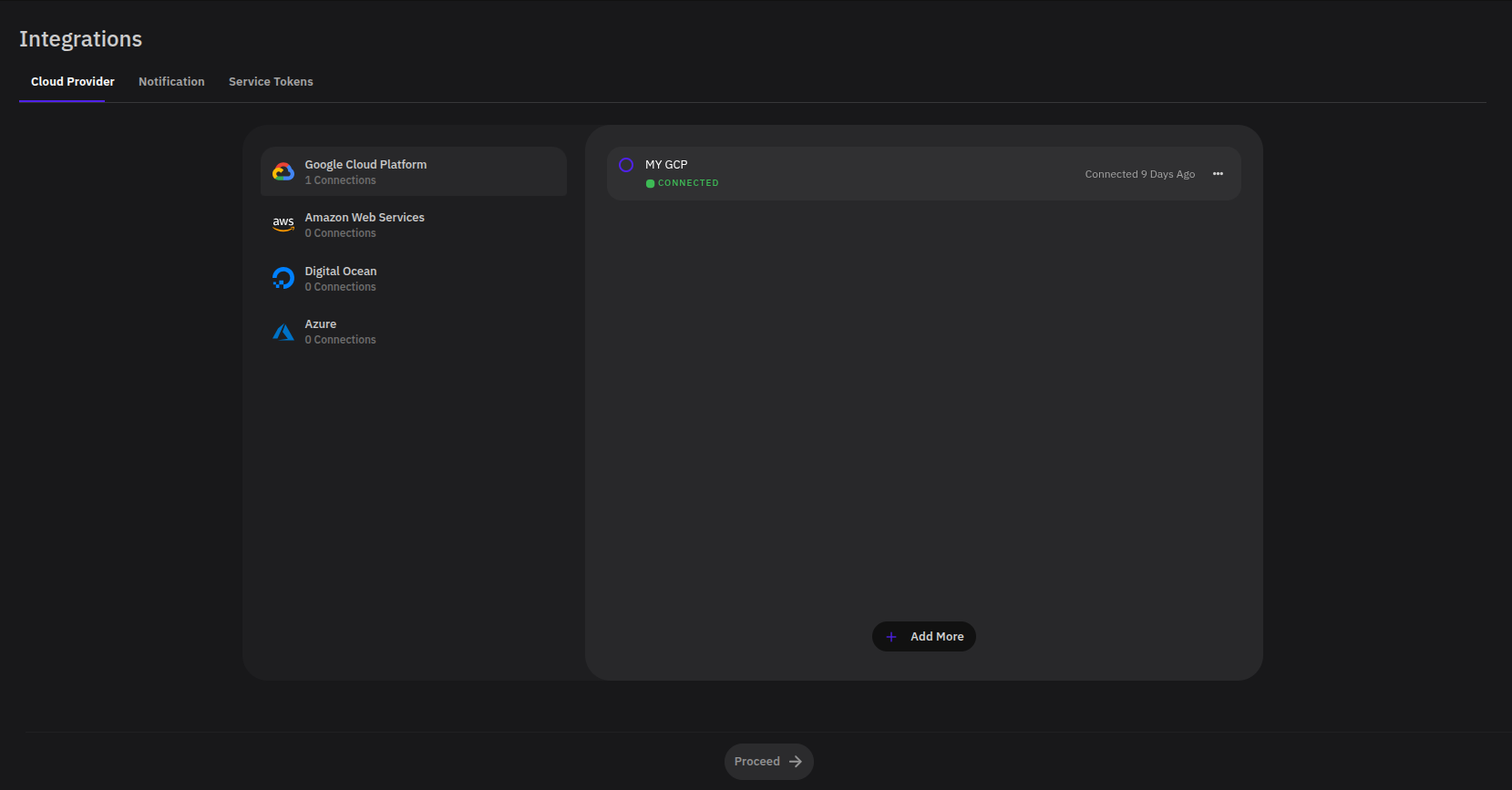Click the MY GCP connection name

666,165
